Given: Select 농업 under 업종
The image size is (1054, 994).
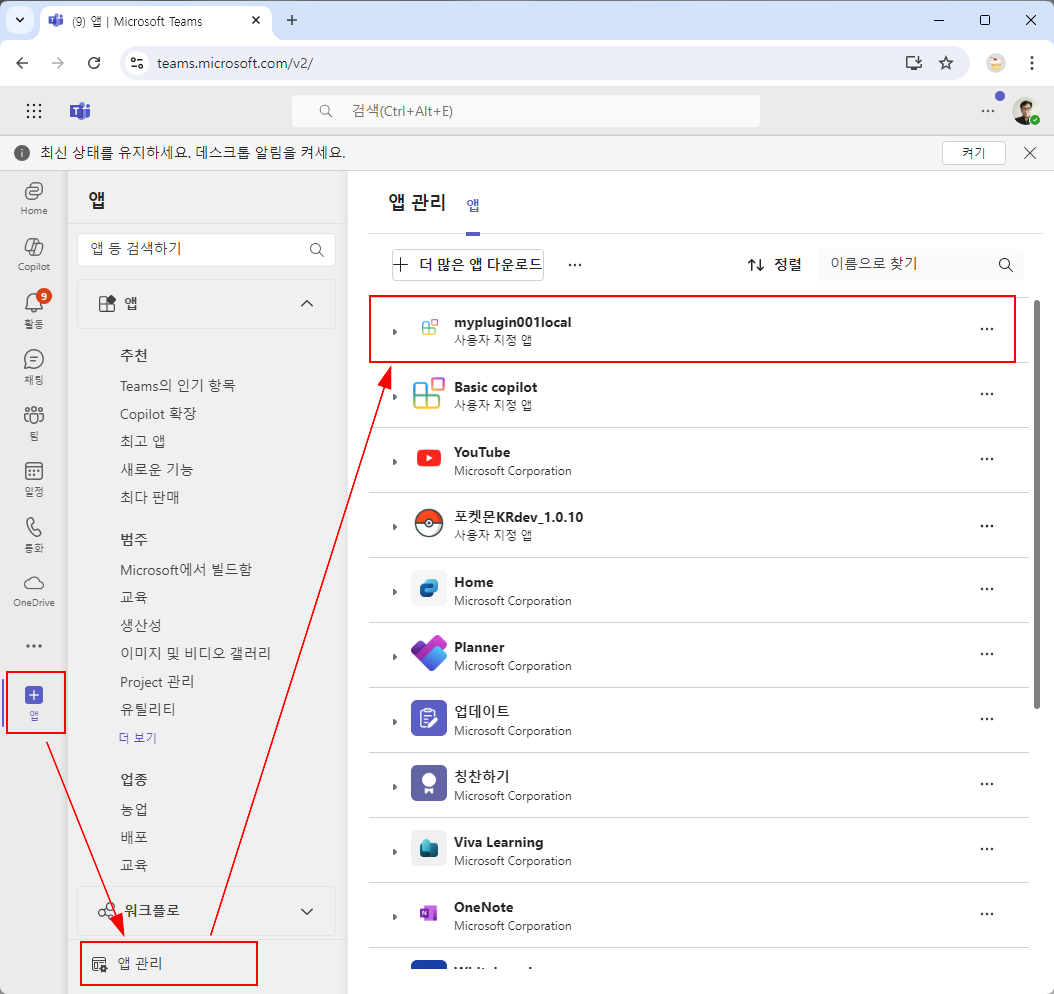Looking at the screenshot, I should tap(134, 810).
